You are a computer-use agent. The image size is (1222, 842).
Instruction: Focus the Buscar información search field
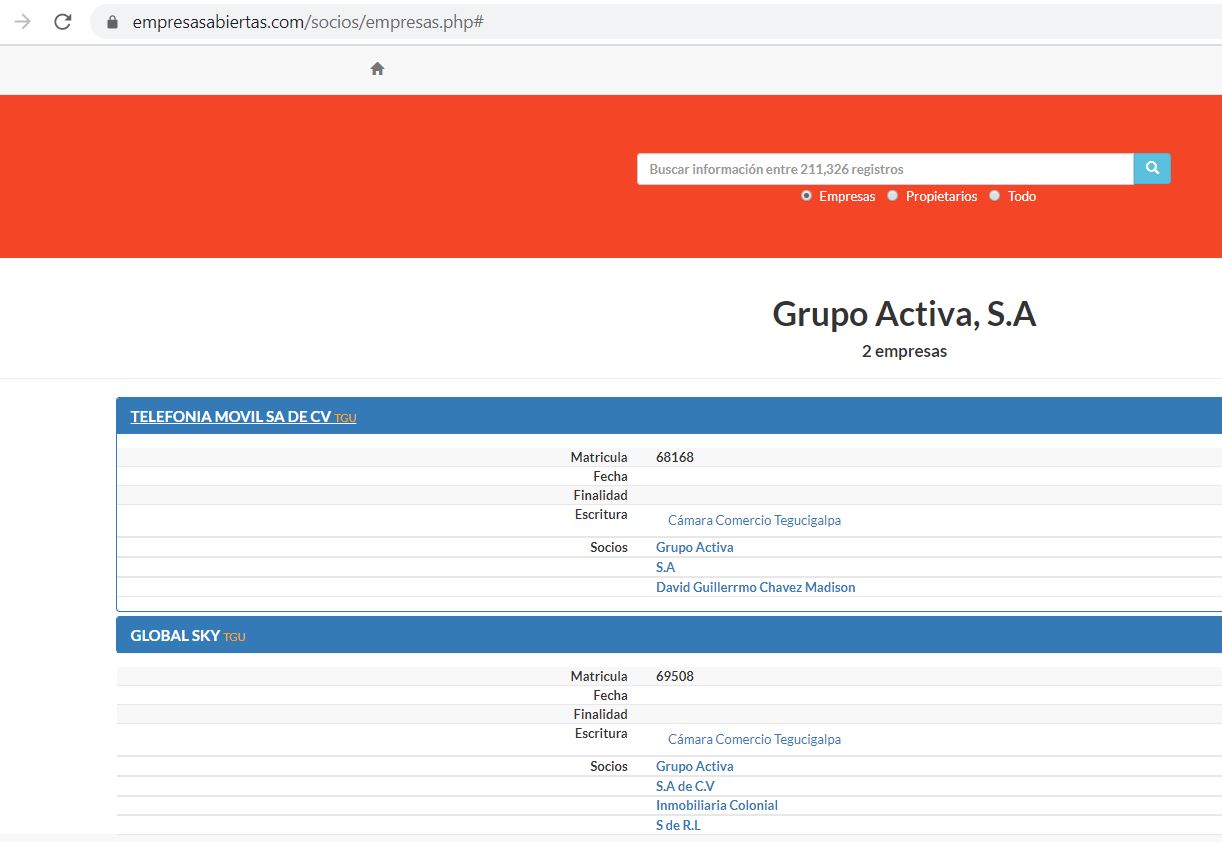(885, 169)
